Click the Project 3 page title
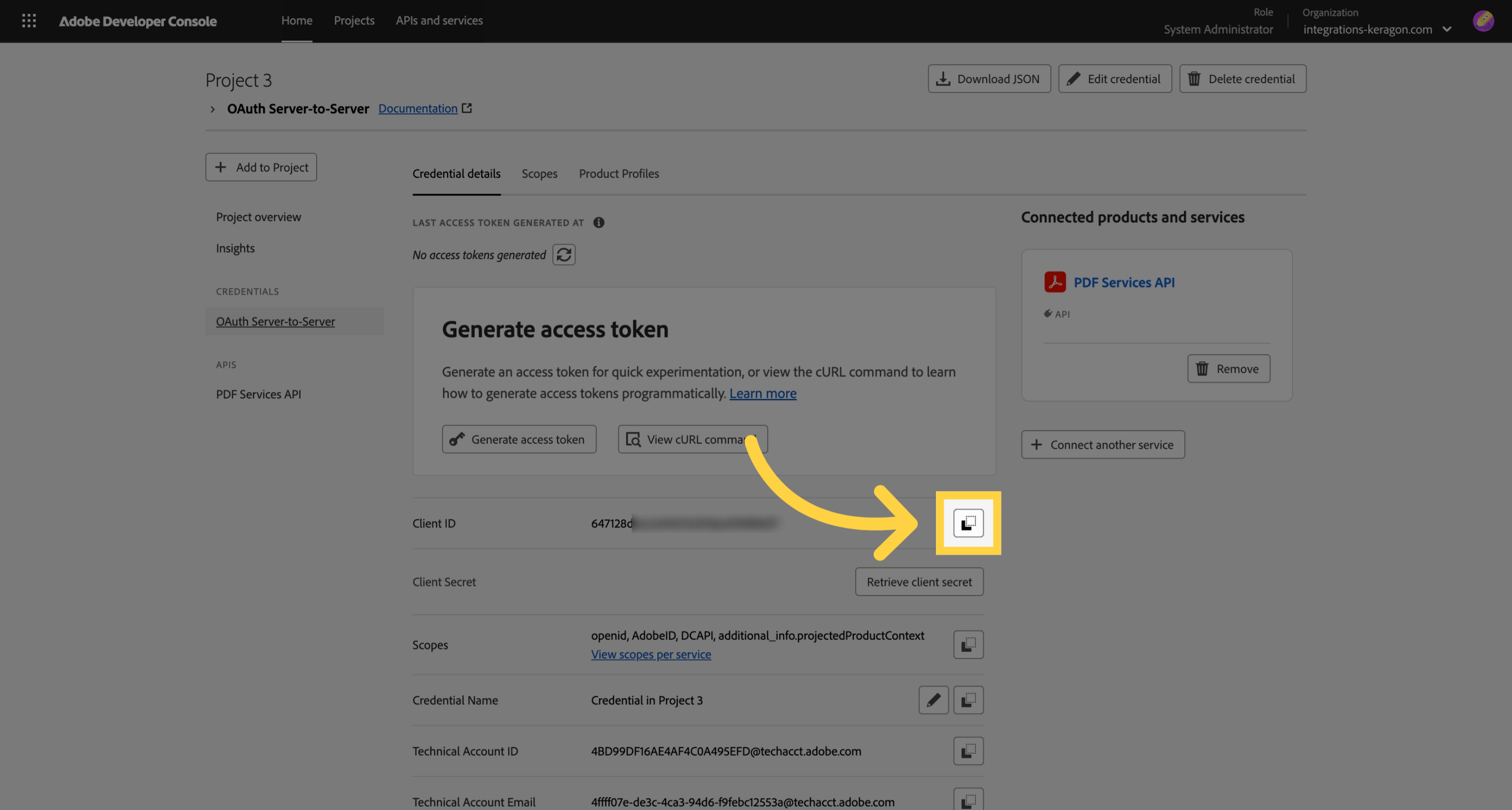This screenshot has height=810, width=1512. click(238, 80)
